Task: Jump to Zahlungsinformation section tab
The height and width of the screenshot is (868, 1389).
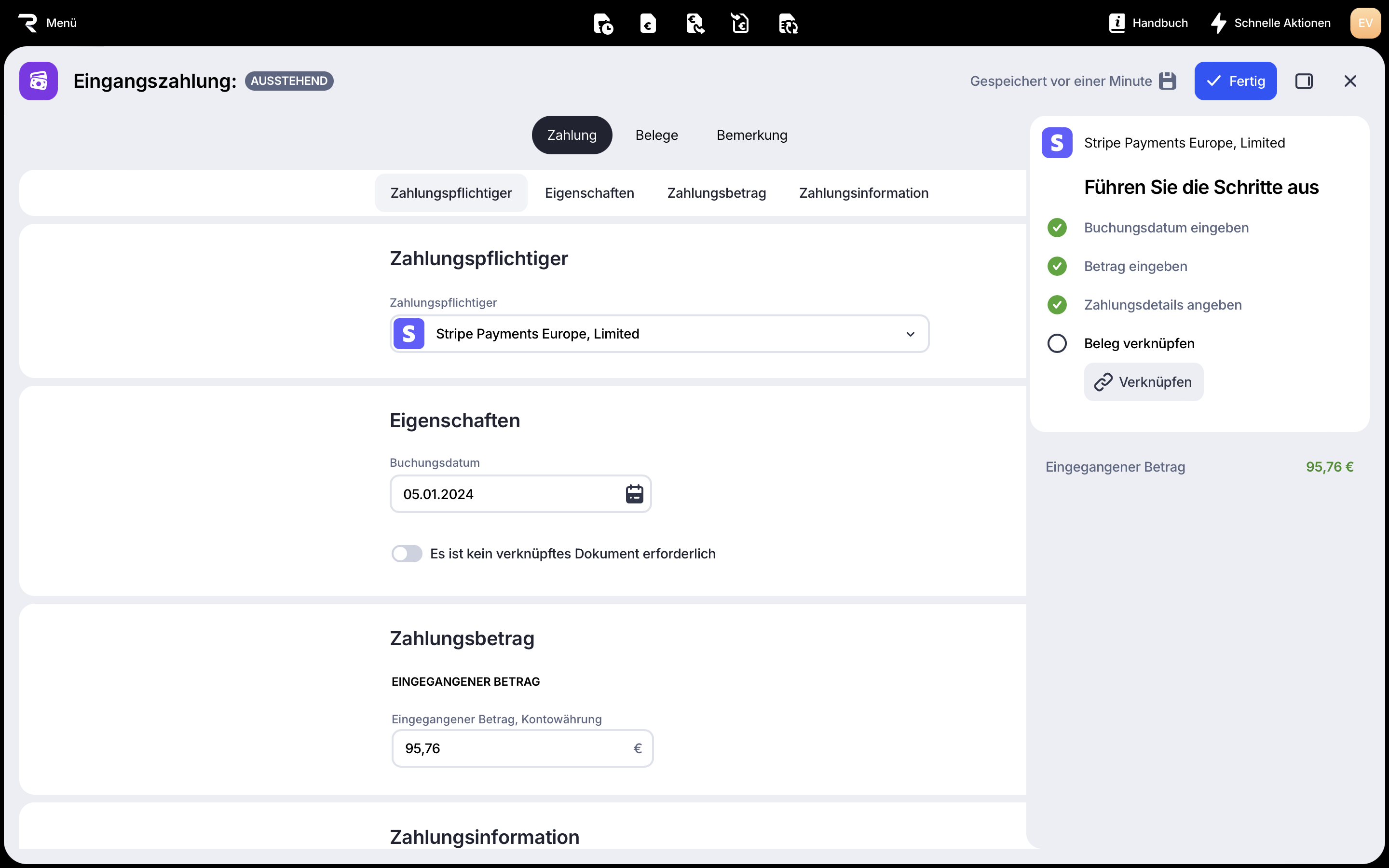Action: coord(863,193)
